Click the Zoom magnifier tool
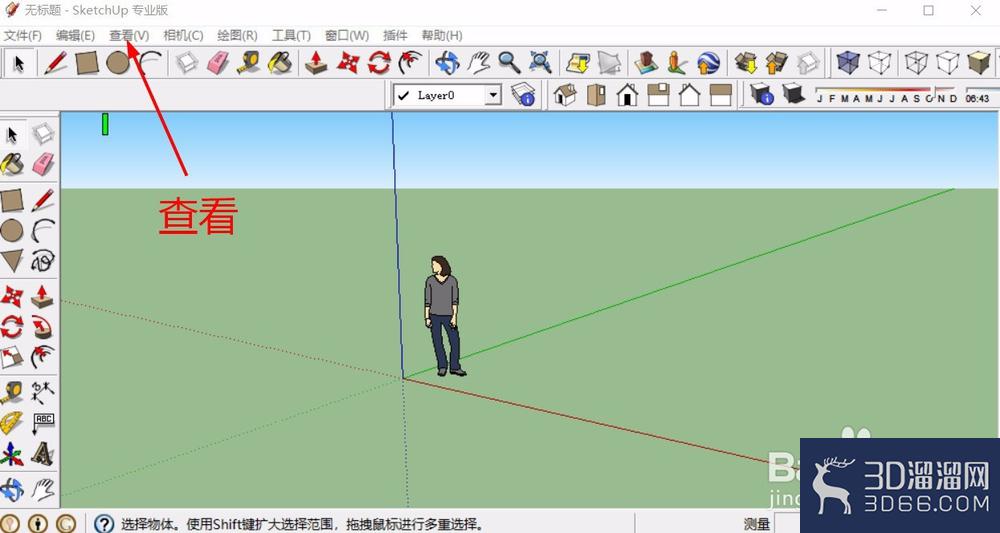1000x533 pixels. click(x=509, y=62)
